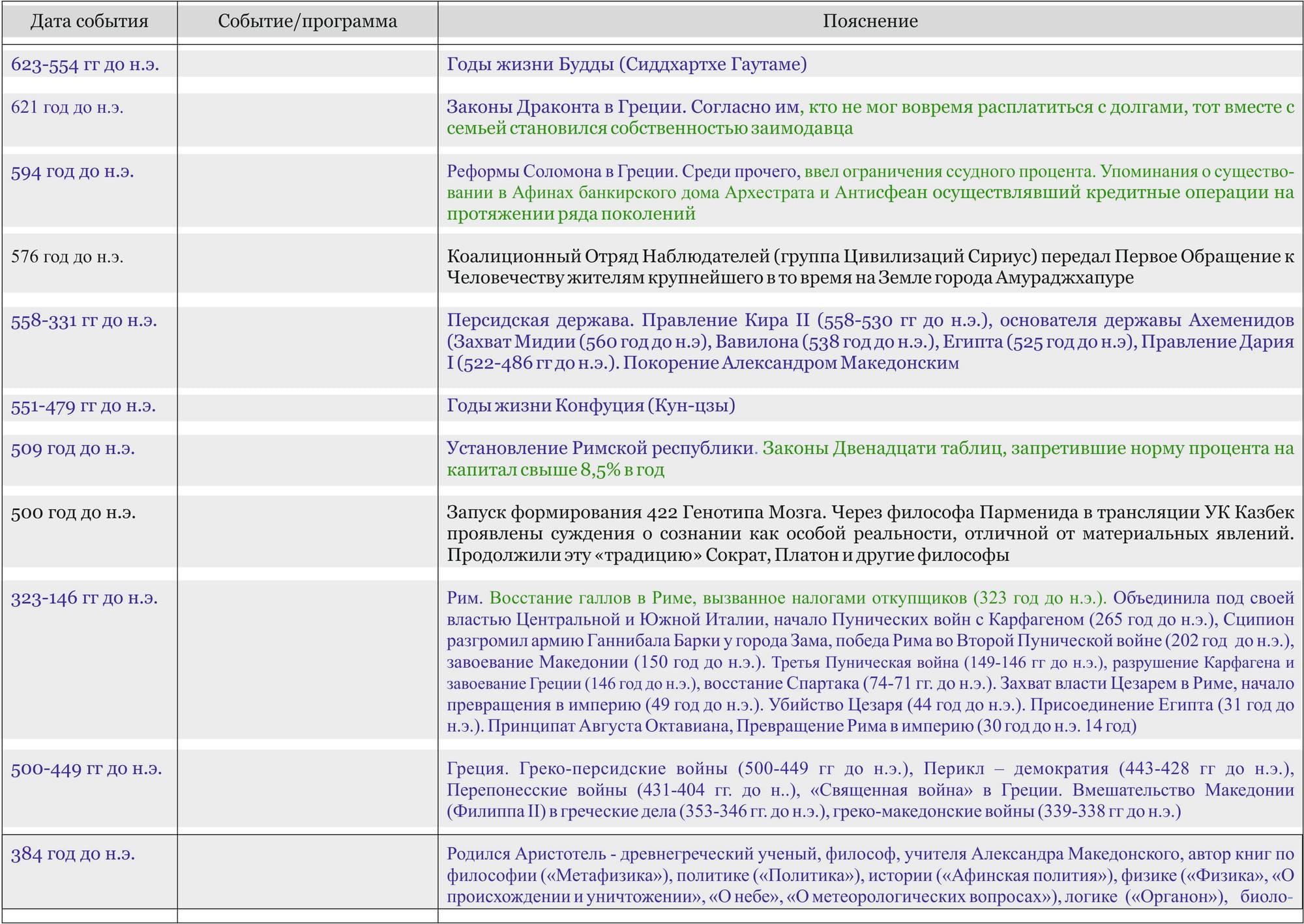Click the 'Событие/программа' column header

click(x=308, y=22)
